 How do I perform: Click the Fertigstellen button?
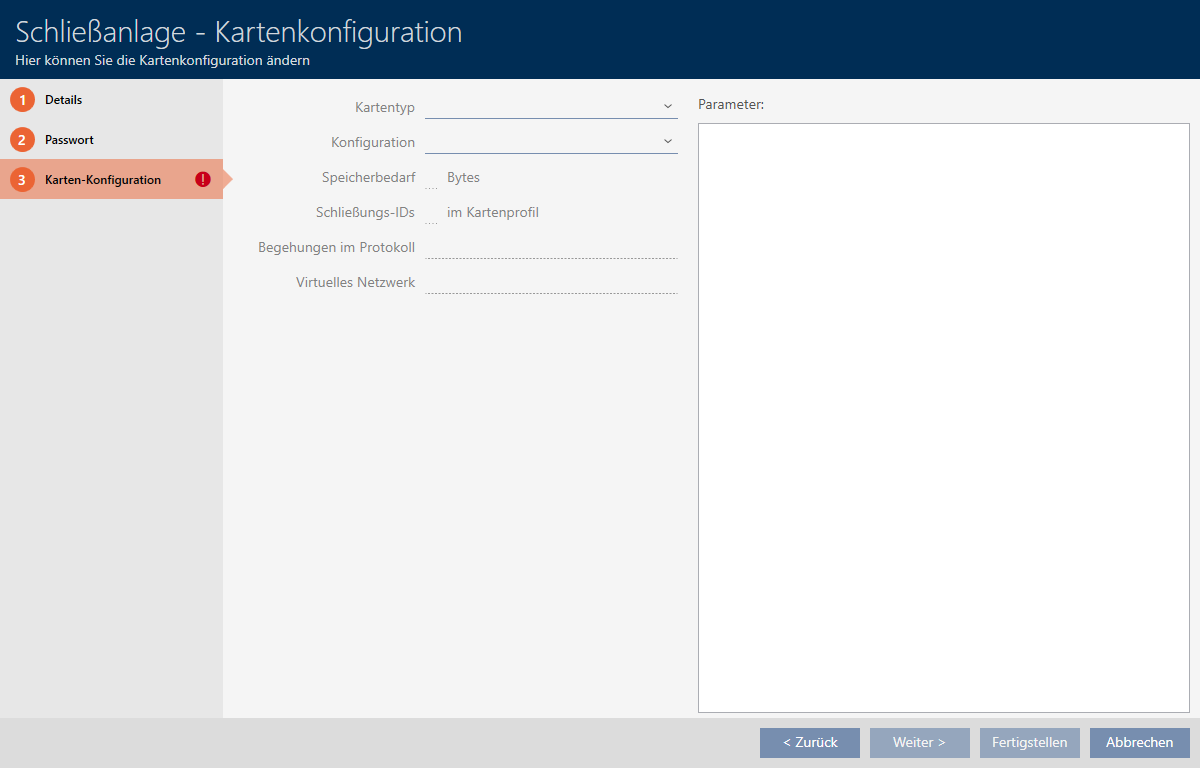[x=1029, y=743]
